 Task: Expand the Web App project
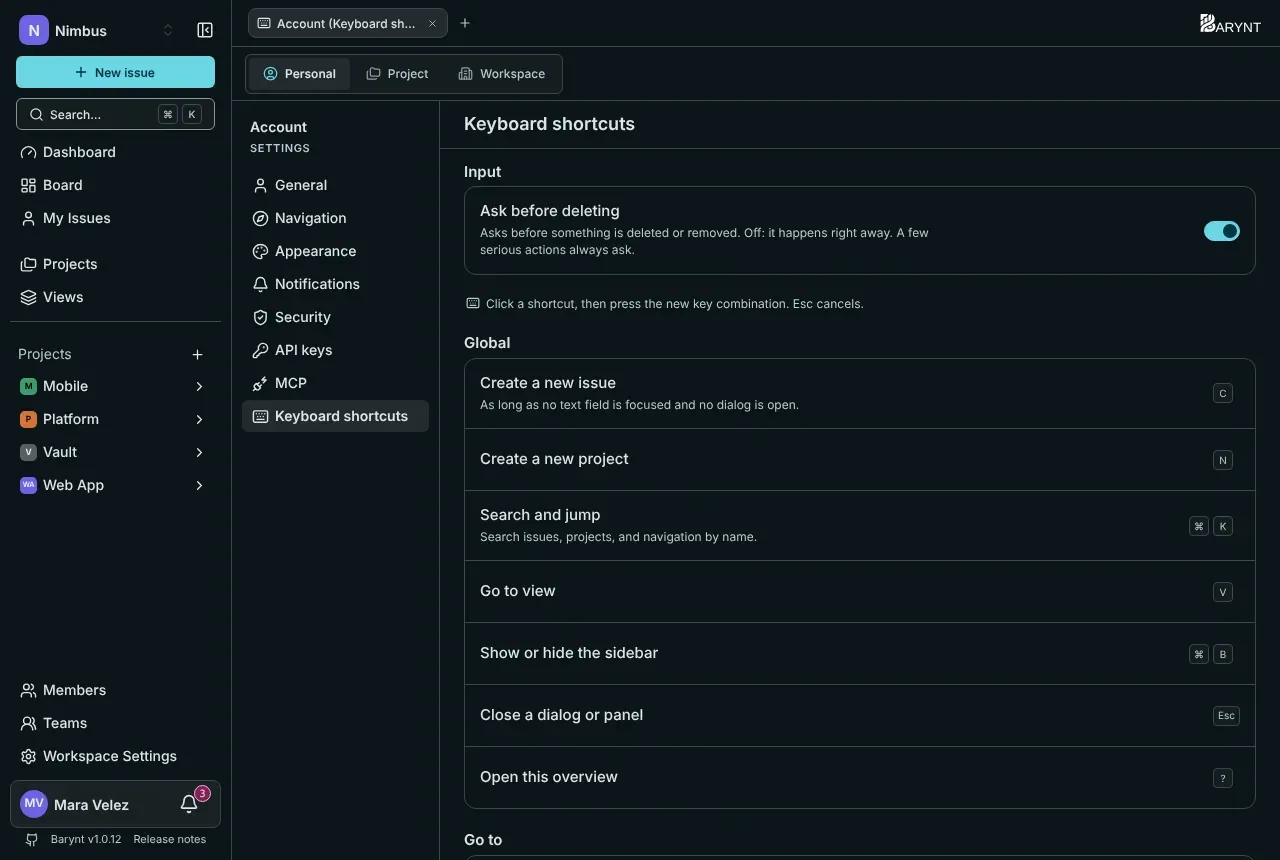(x=199, y=485)
